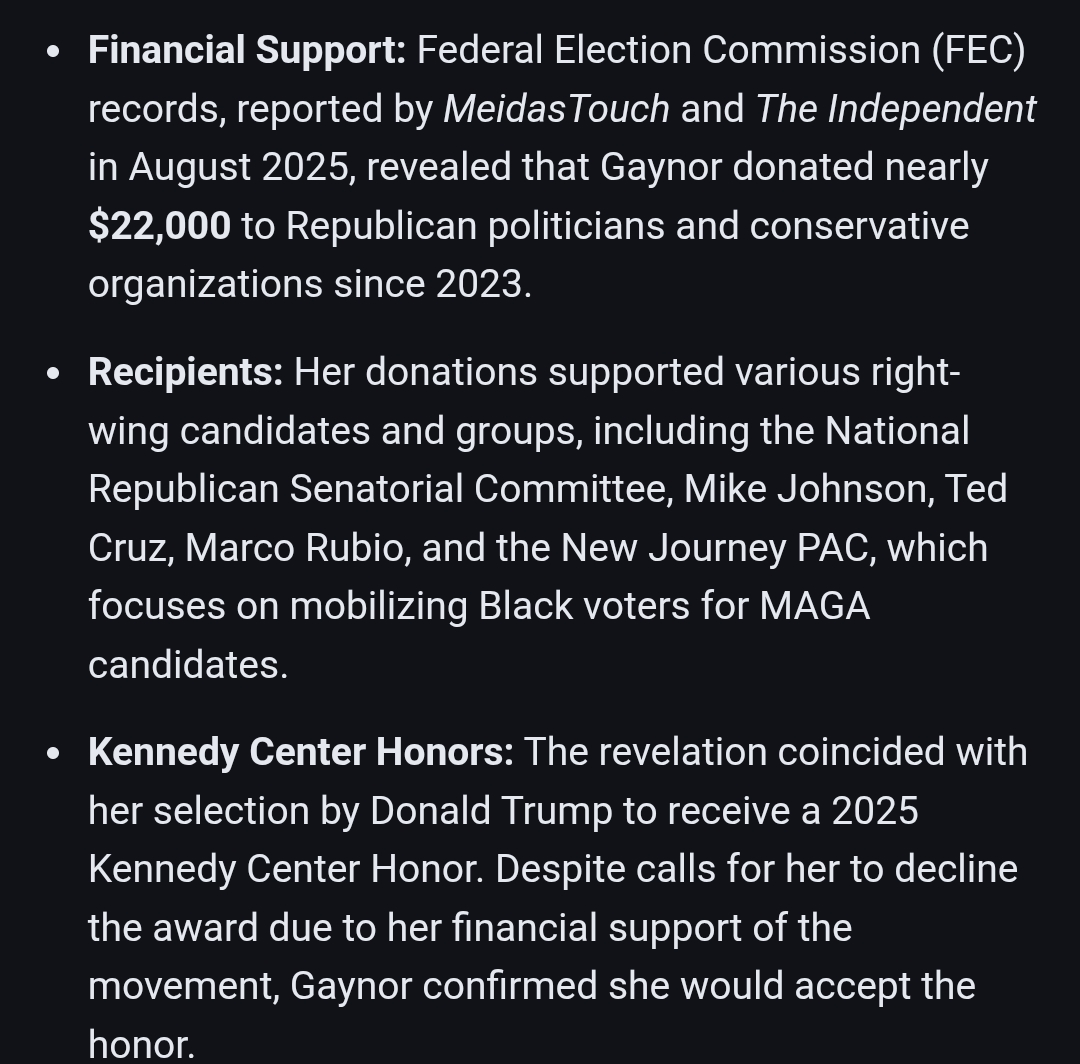Click the italic "The Independent" source name
The height and width of the screenshot is (1064, 1080).
895,109
